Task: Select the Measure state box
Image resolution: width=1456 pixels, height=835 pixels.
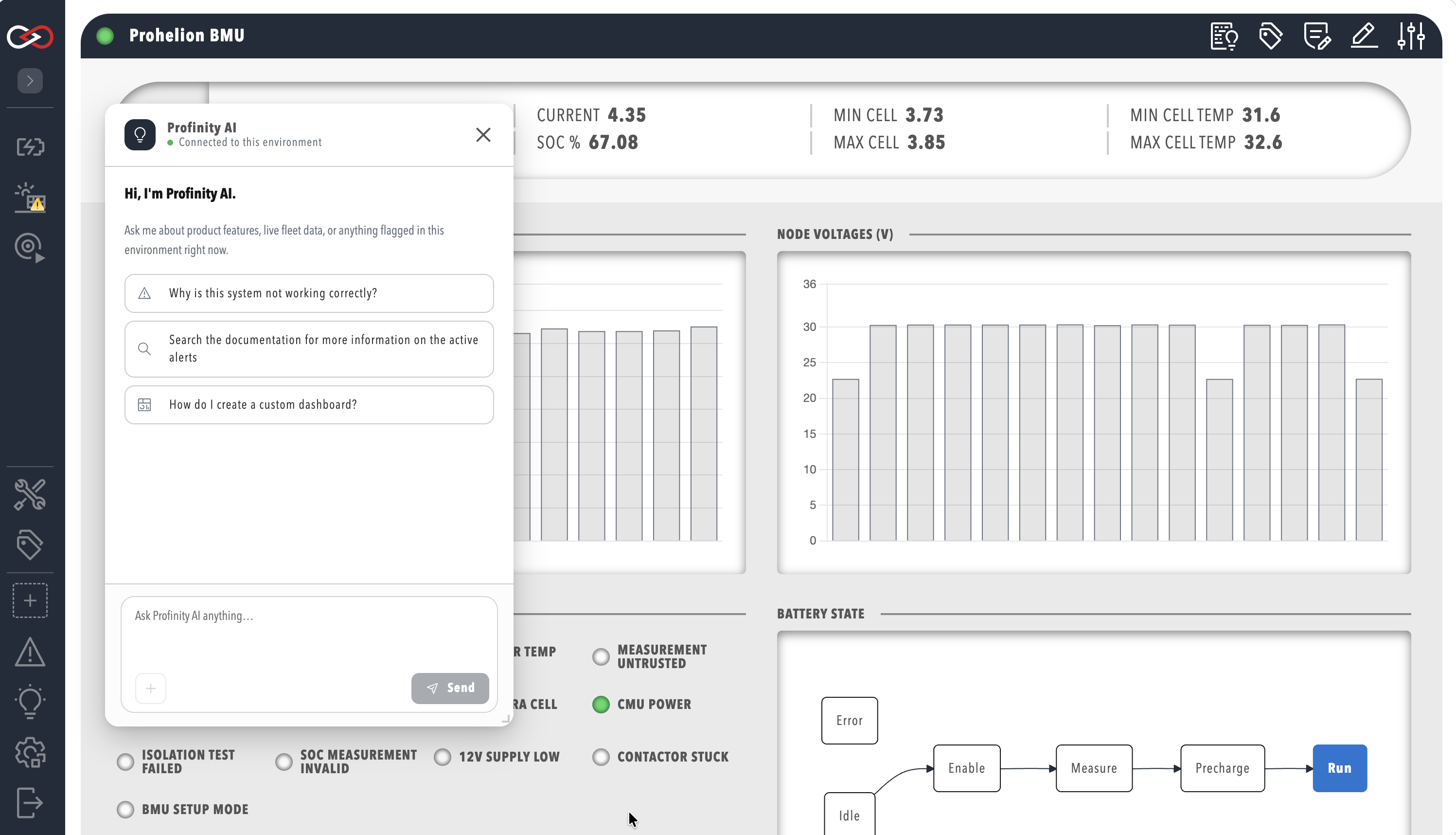Action: click(1094, 768)
